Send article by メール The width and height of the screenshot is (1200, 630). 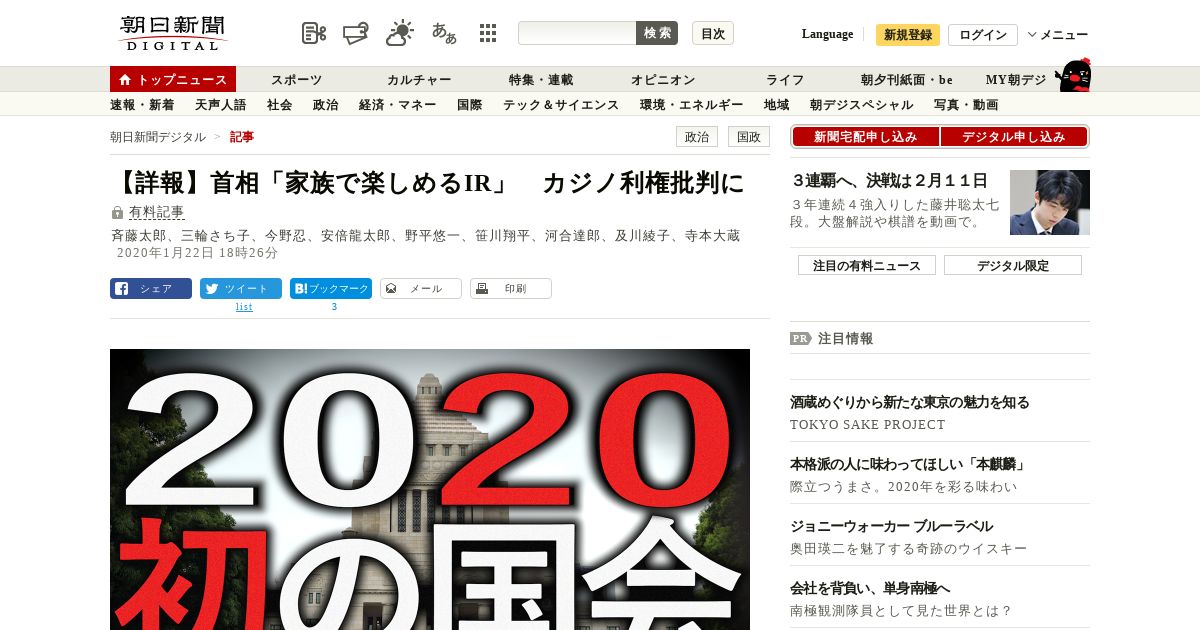click(421, 289)
